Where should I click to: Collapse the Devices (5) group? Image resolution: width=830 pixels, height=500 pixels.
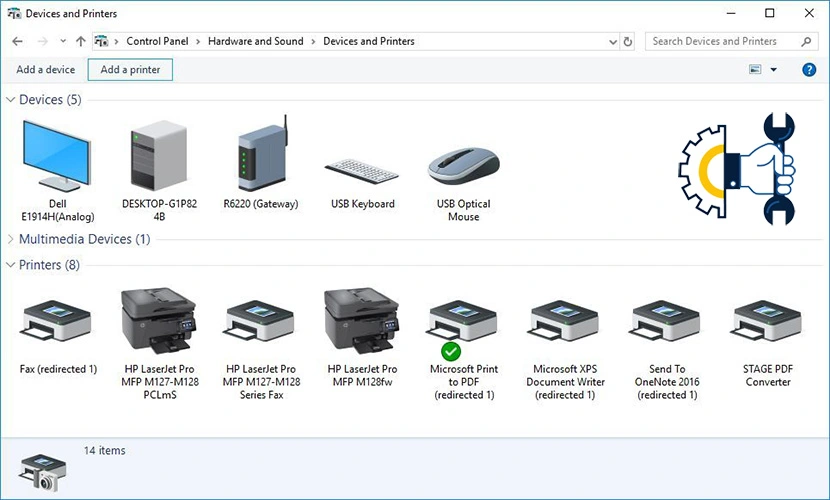click(11, 99)
